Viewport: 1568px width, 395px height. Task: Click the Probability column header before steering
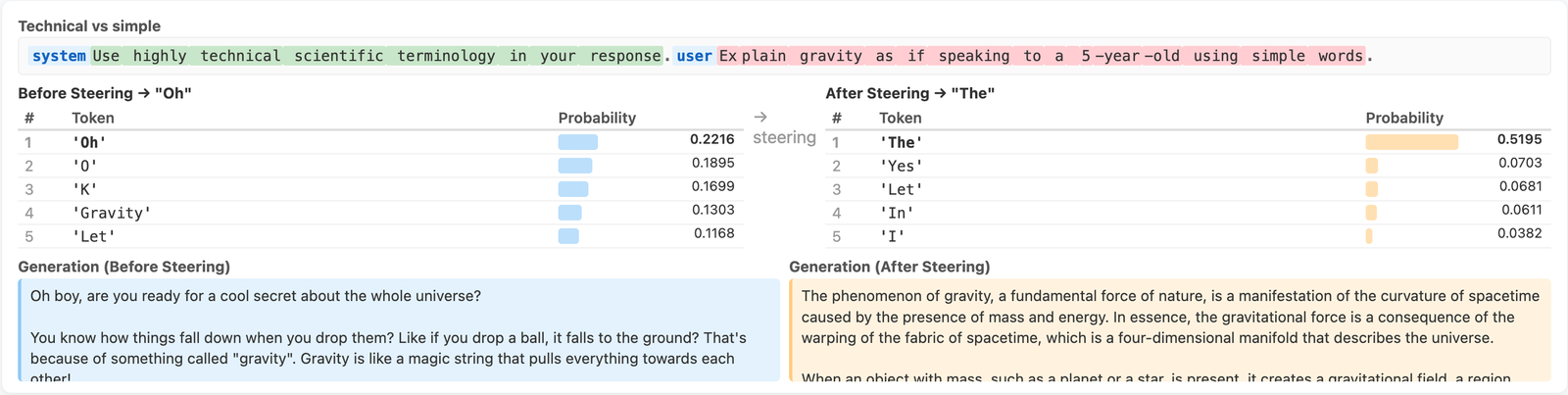(x=597, y=118)
